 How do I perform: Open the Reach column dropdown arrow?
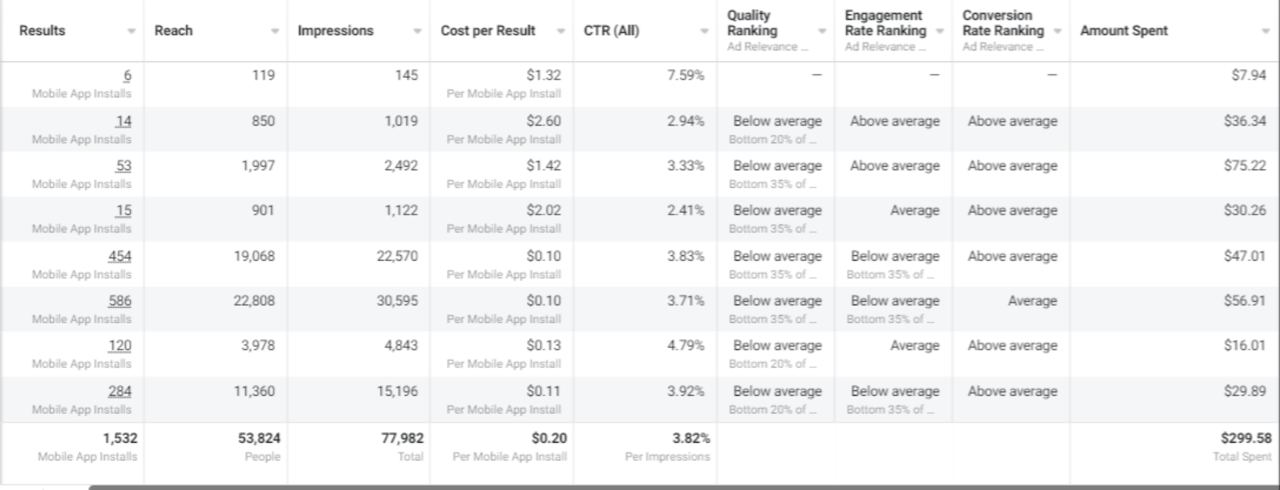tap(275, 31)
